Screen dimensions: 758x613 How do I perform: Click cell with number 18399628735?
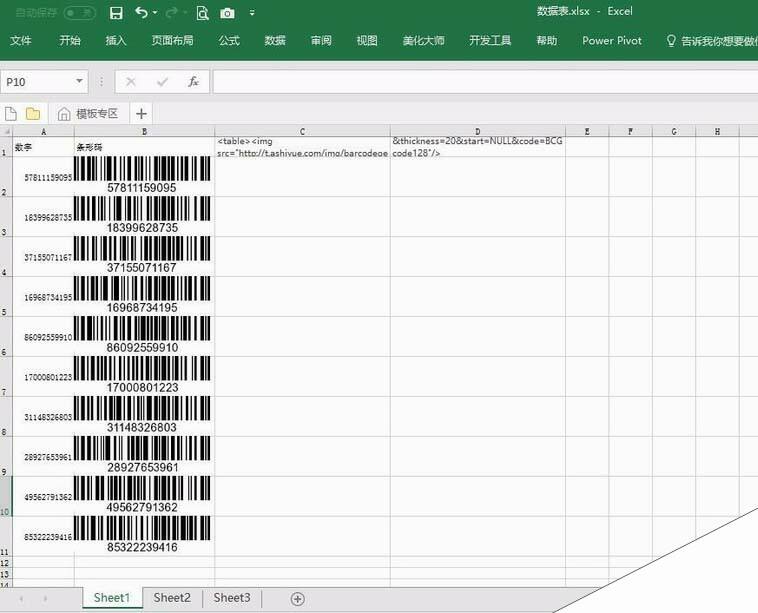[x=44, y=217]
